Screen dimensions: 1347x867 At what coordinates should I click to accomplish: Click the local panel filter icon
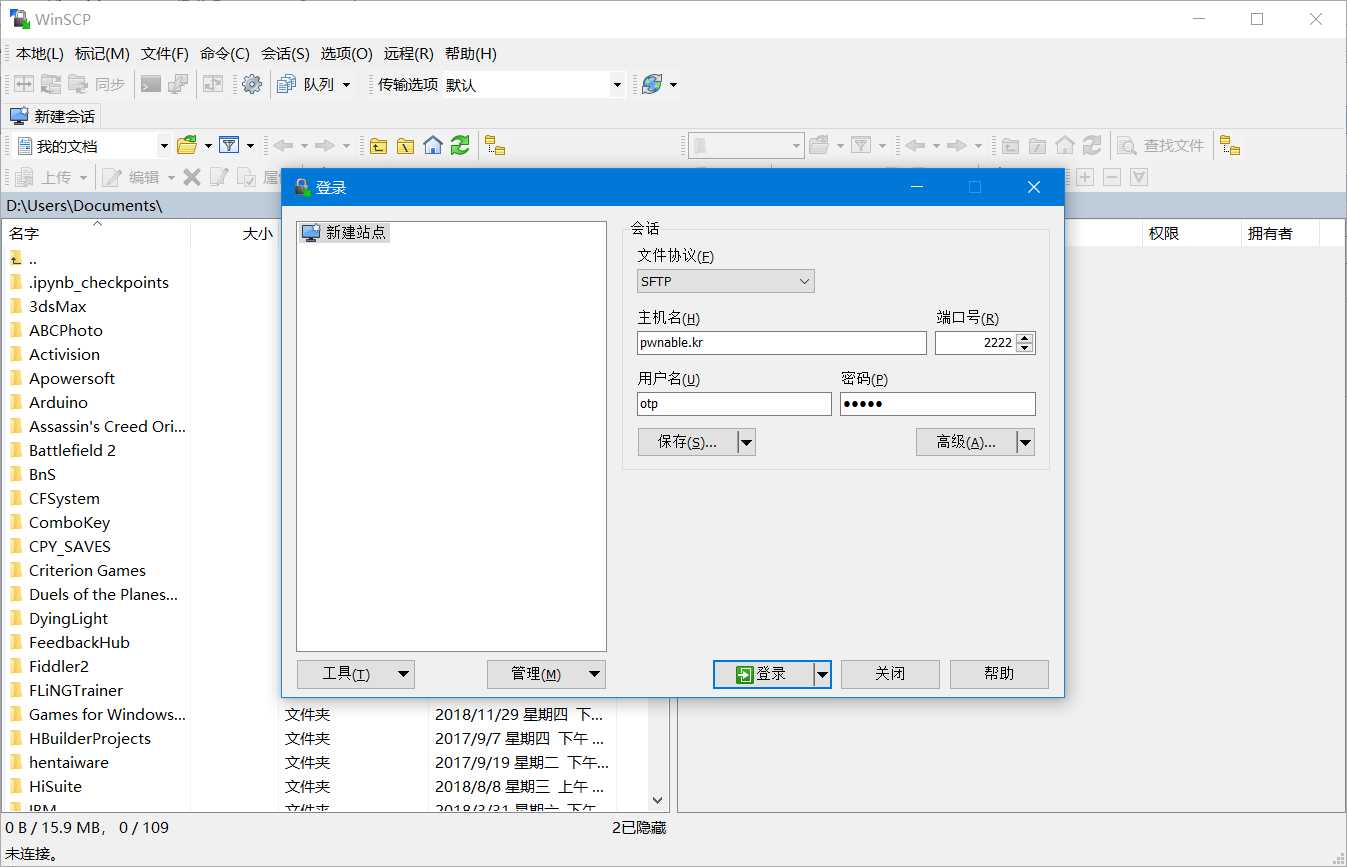coord(229,146)
